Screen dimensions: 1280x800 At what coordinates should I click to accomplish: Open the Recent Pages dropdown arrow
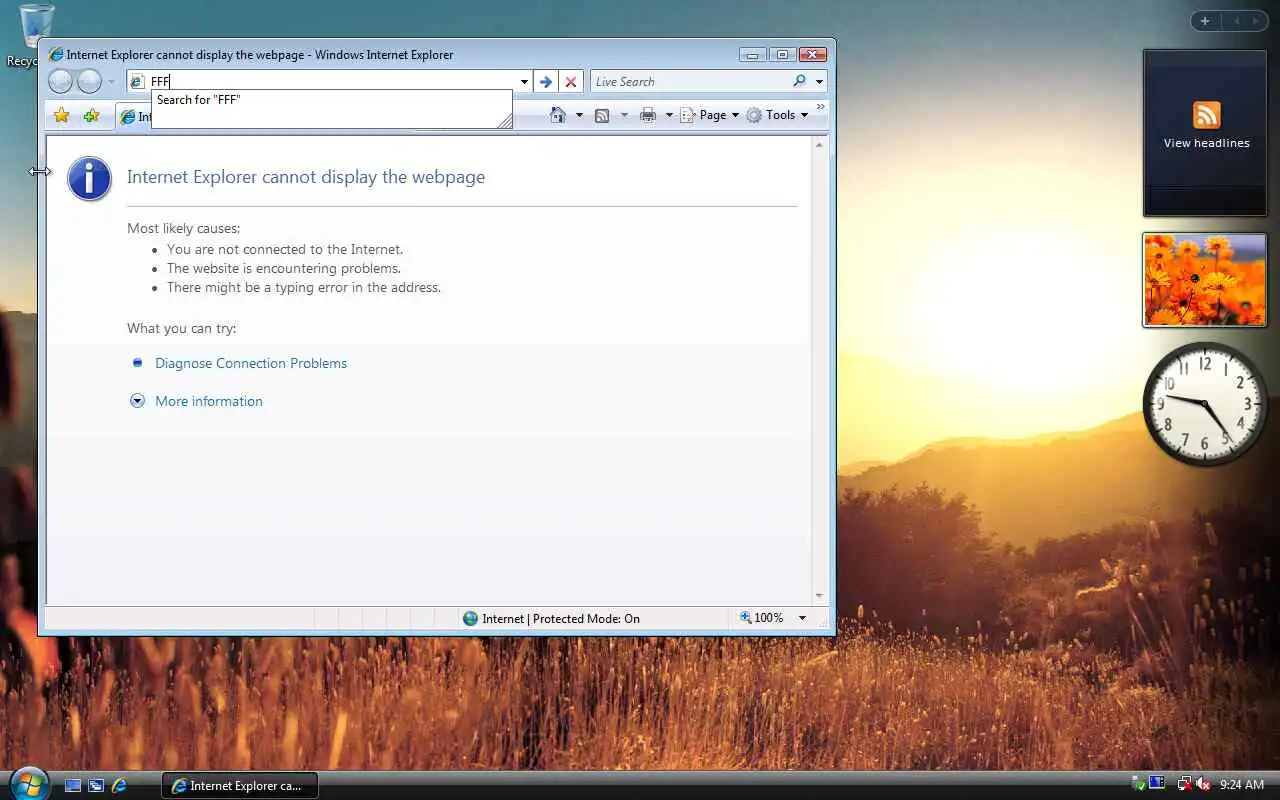coord(111,82)
